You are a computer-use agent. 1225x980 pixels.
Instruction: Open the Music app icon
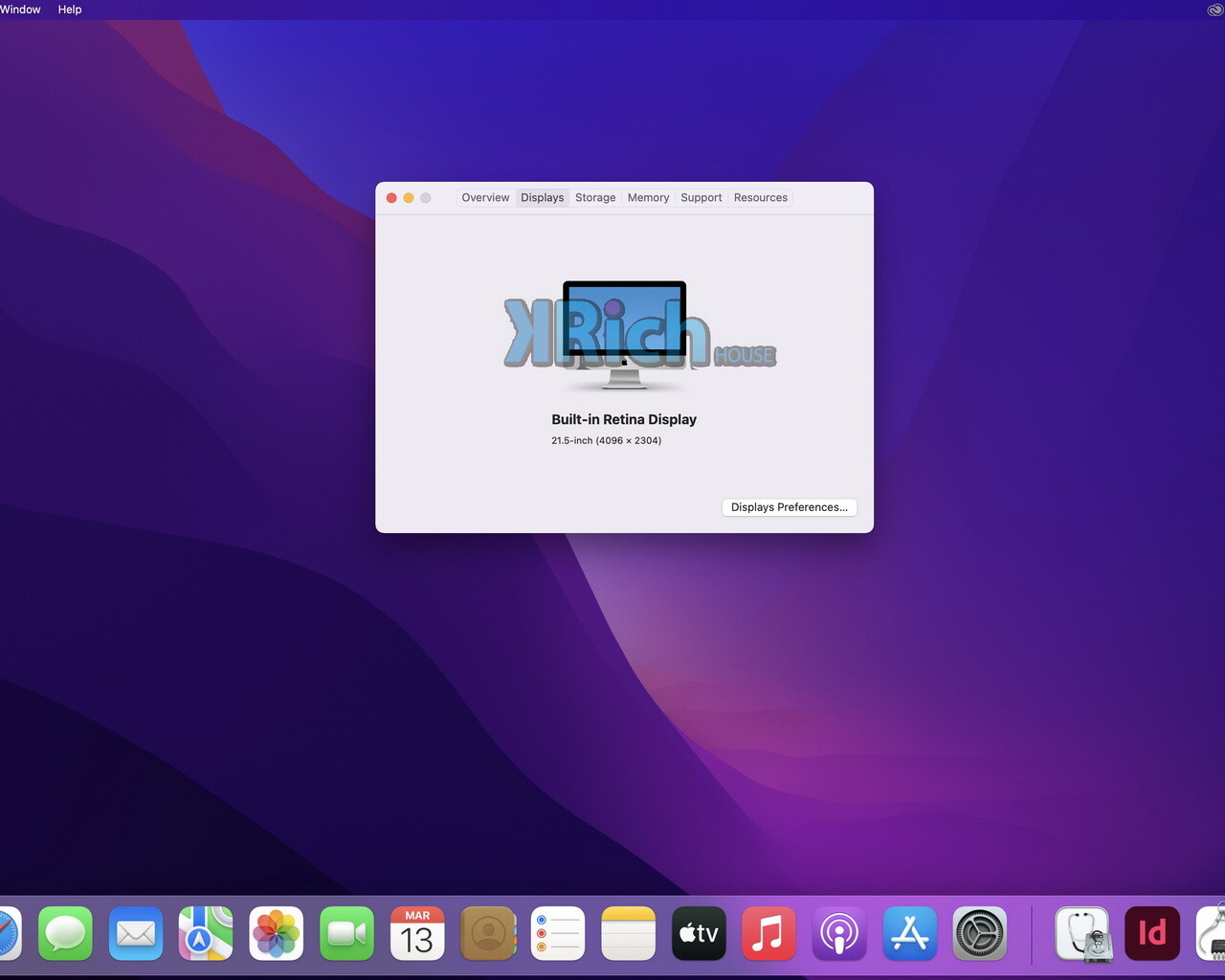(x=768, y=933)
